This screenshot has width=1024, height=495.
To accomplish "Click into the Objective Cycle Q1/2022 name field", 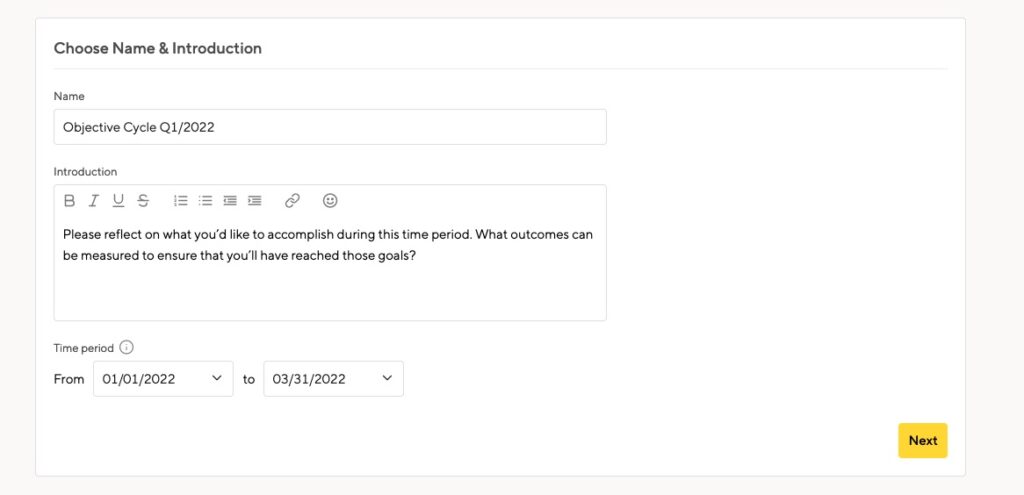I will (330, 127).
